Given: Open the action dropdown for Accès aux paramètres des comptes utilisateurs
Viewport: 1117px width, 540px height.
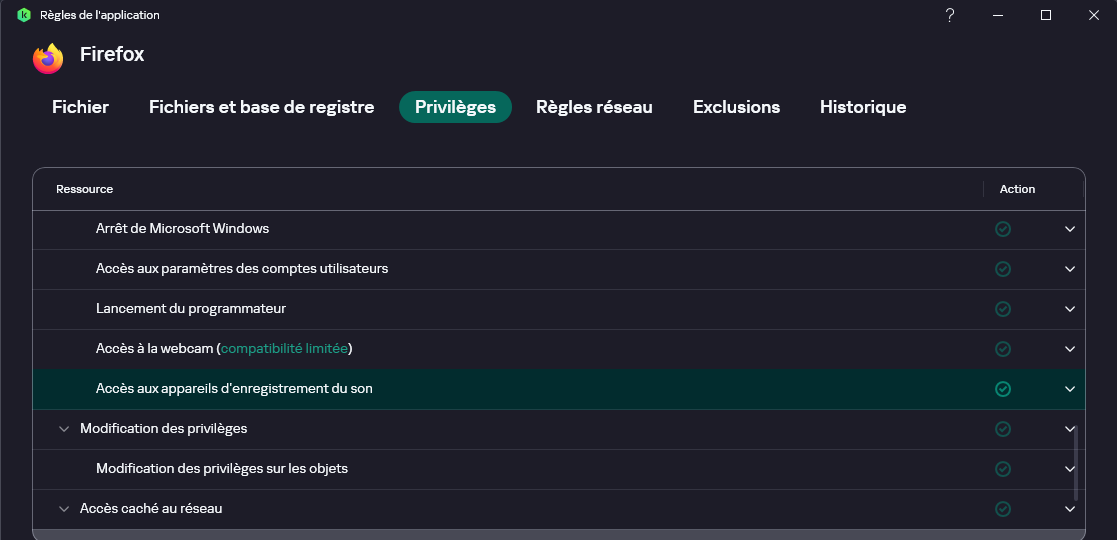Looking at the screenshot, I should click(1070, 269).
